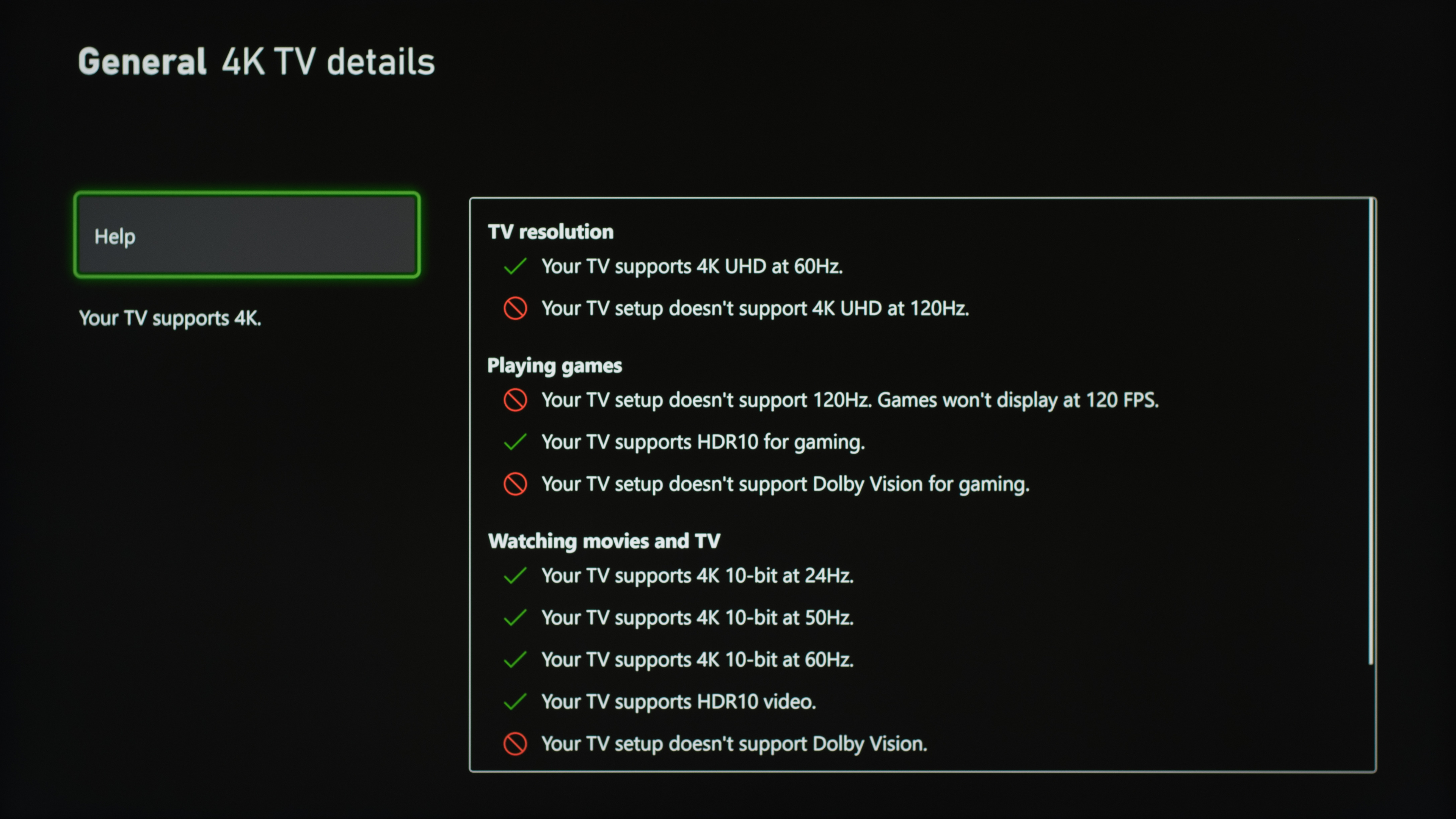Click the Watching movies and TV heading
The width and height of the screenshot is (1456, 819).
(604, 541)
